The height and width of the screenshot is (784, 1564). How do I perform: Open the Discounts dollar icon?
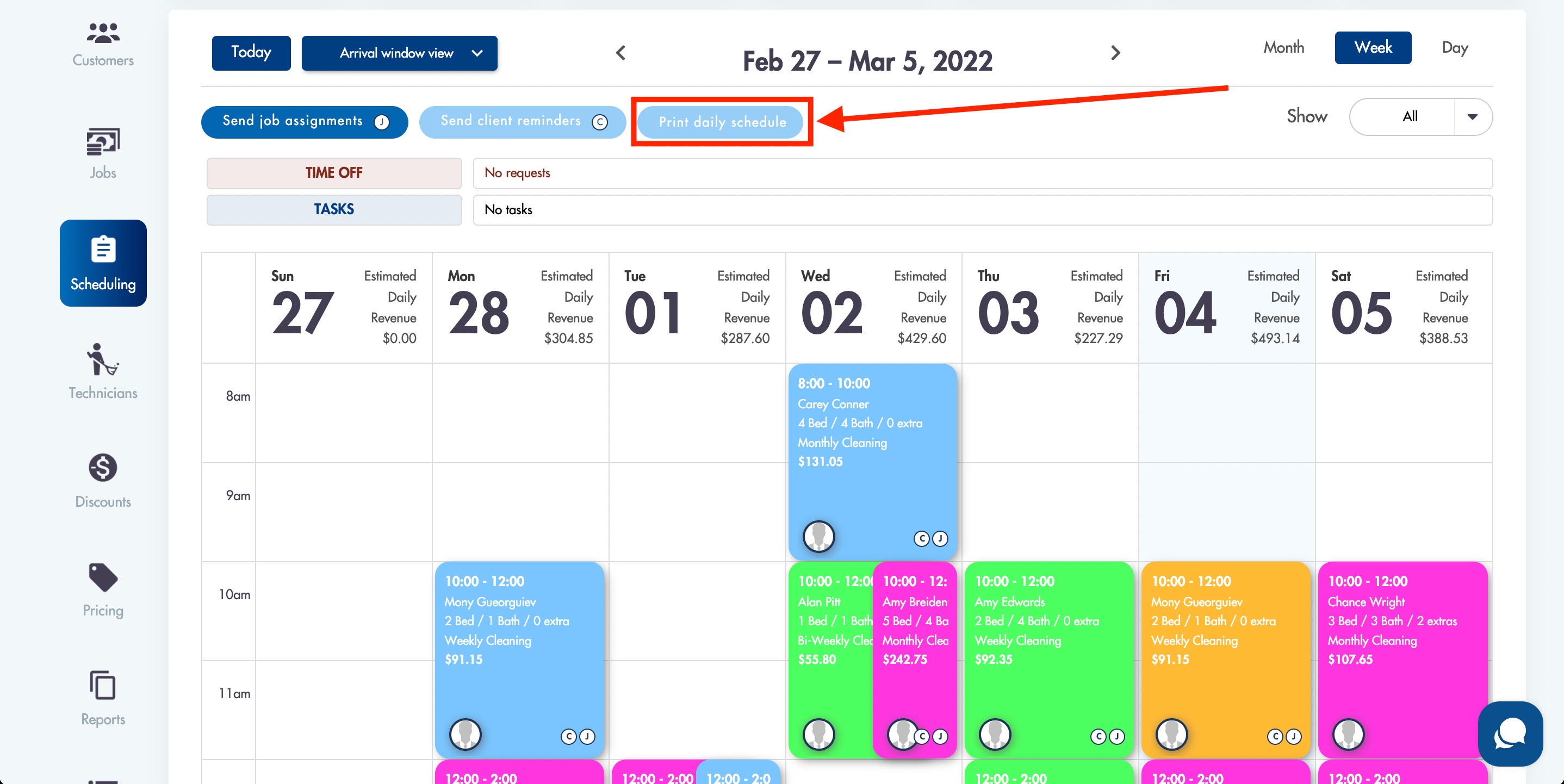tap(103, 467)
